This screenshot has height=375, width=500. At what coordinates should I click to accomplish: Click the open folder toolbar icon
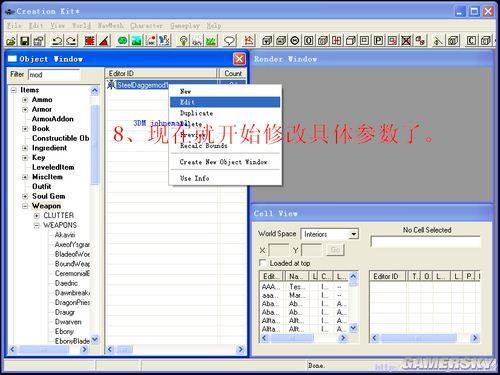[11, 41]
